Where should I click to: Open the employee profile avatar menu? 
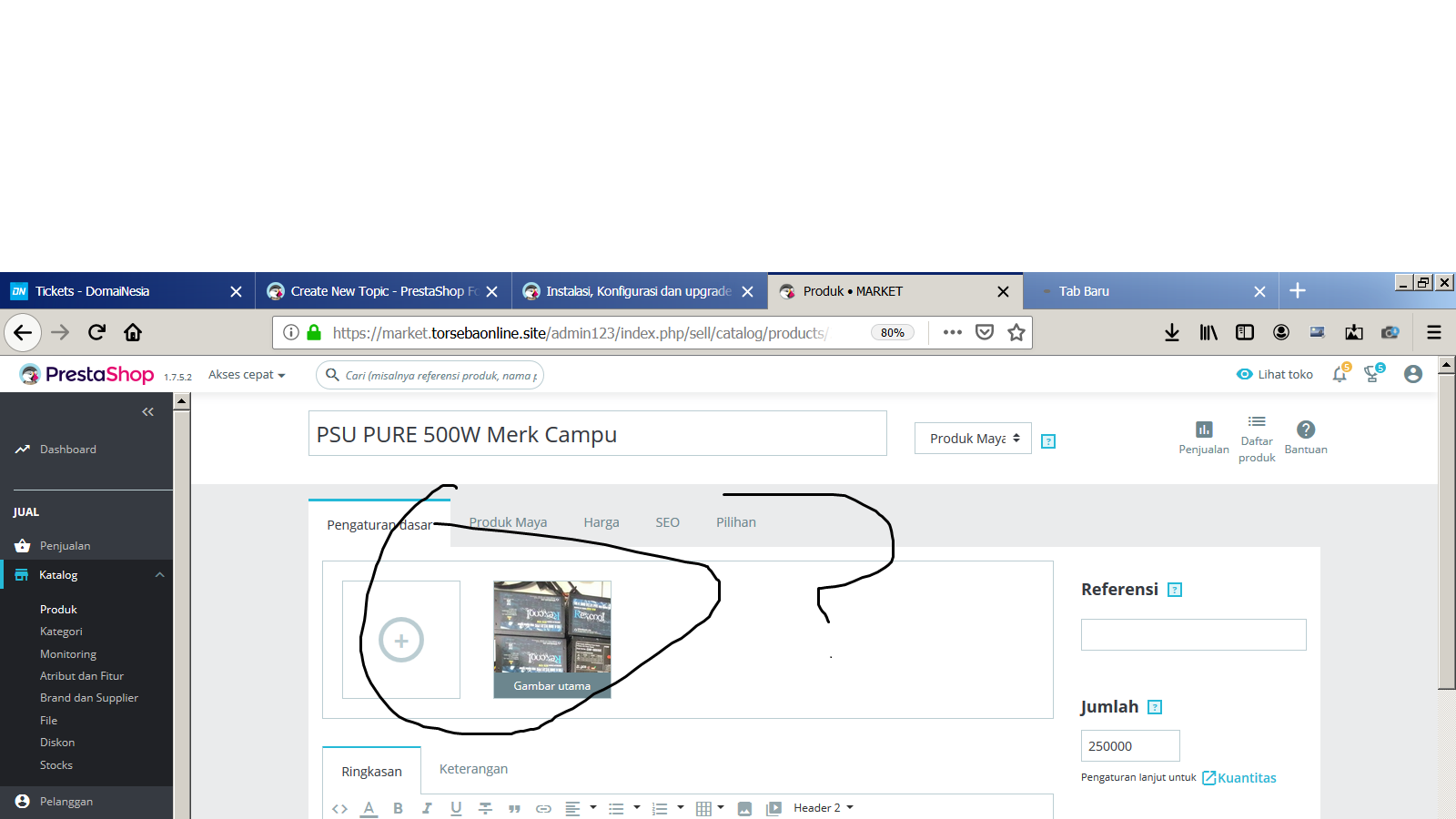tap(1413, 374)
